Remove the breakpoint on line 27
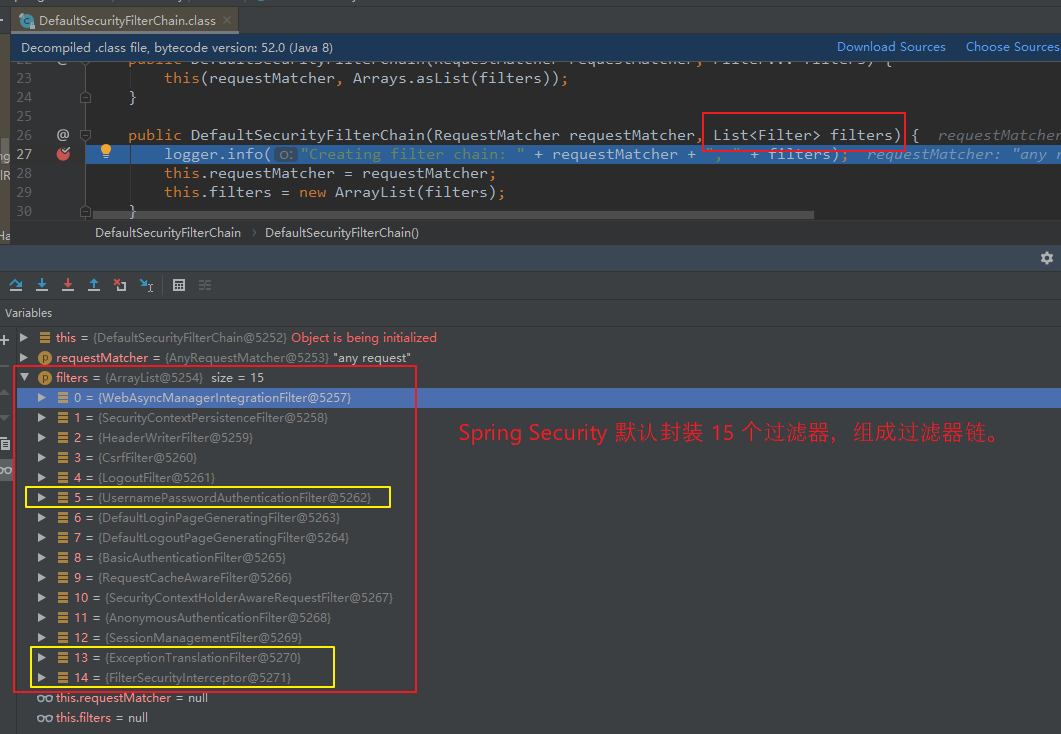Viewport: 1061px width, 734px height. [63, 154]
